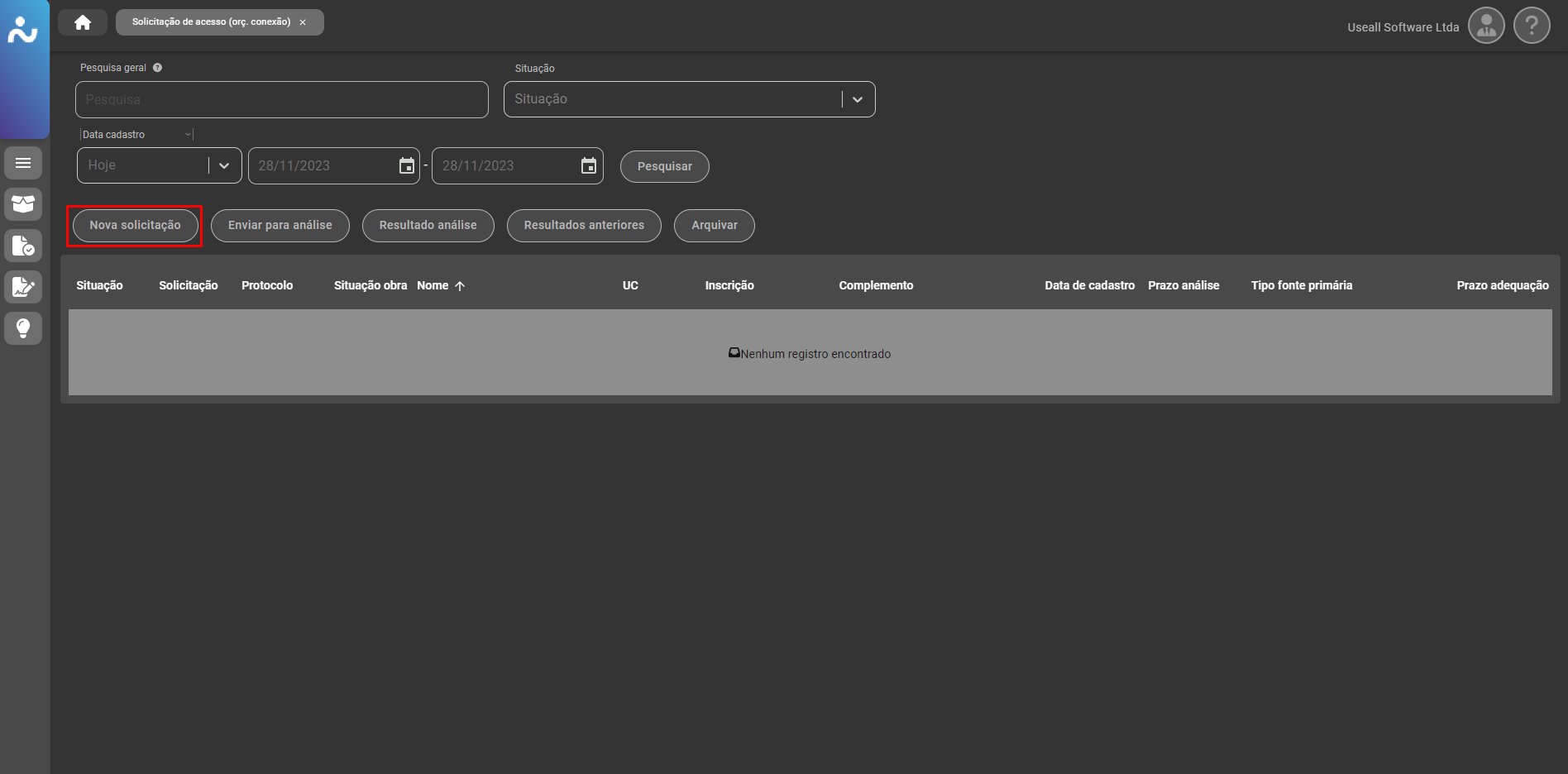Expand the Situação dropdown
This screenshot has height=774, width=1568.
point(857,99)
